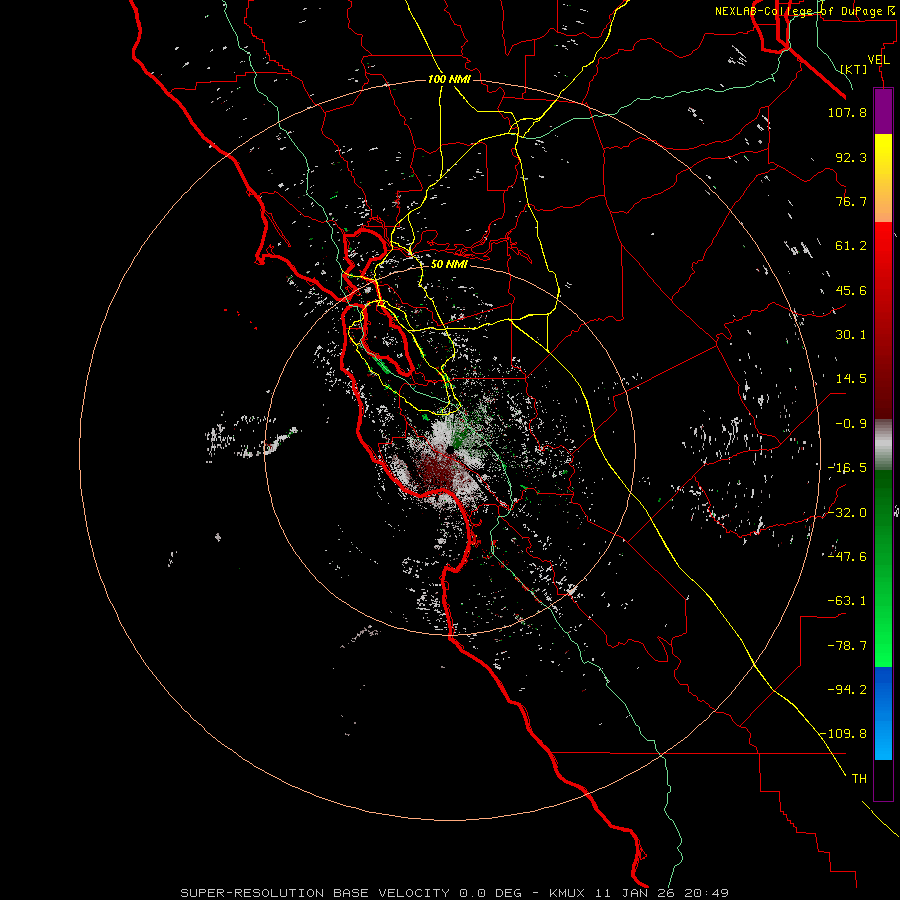Click the 76.7 velocity scale value

point(851,201)
